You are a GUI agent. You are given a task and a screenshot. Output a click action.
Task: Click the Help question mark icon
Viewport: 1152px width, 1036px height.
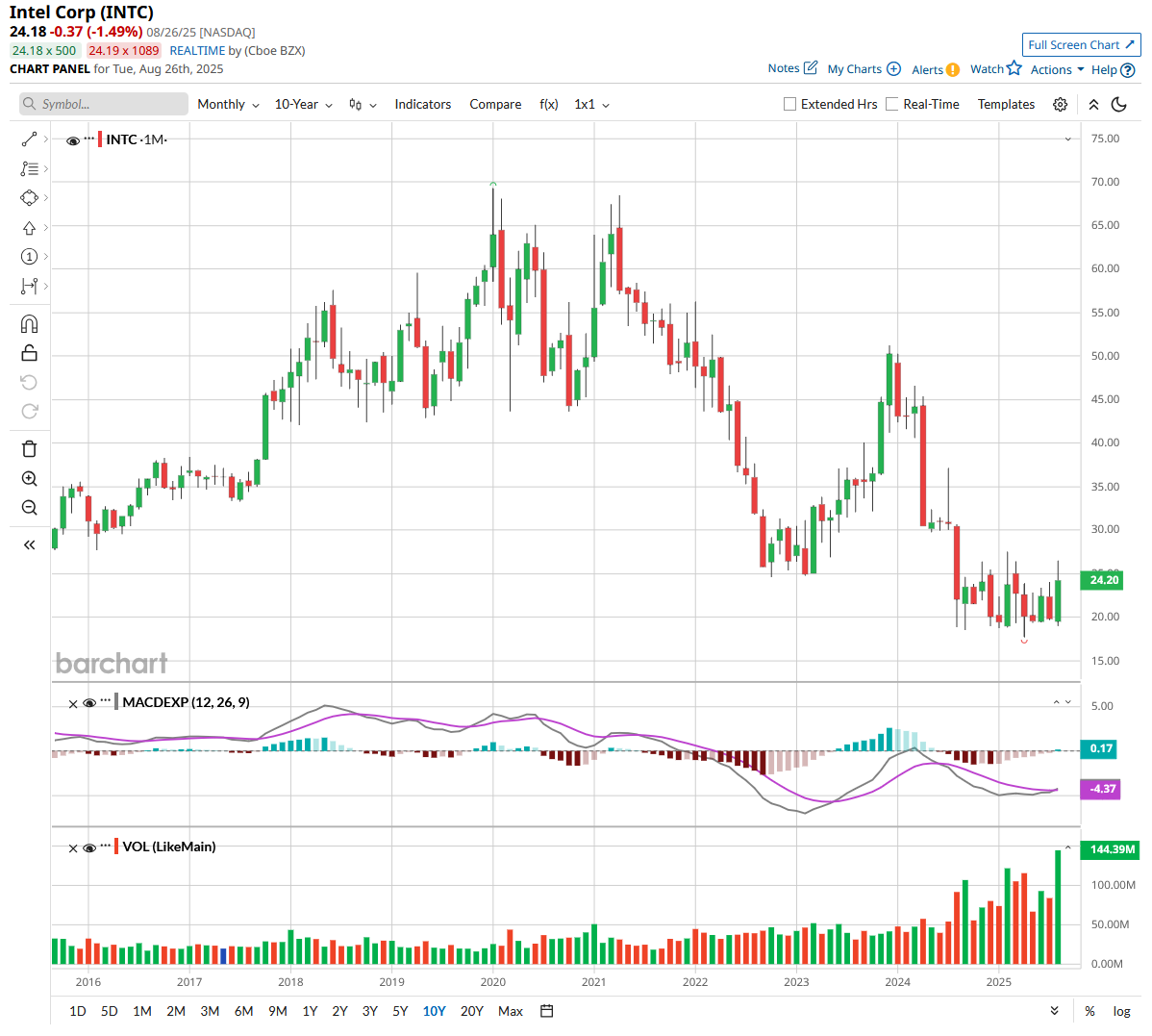1128,70
